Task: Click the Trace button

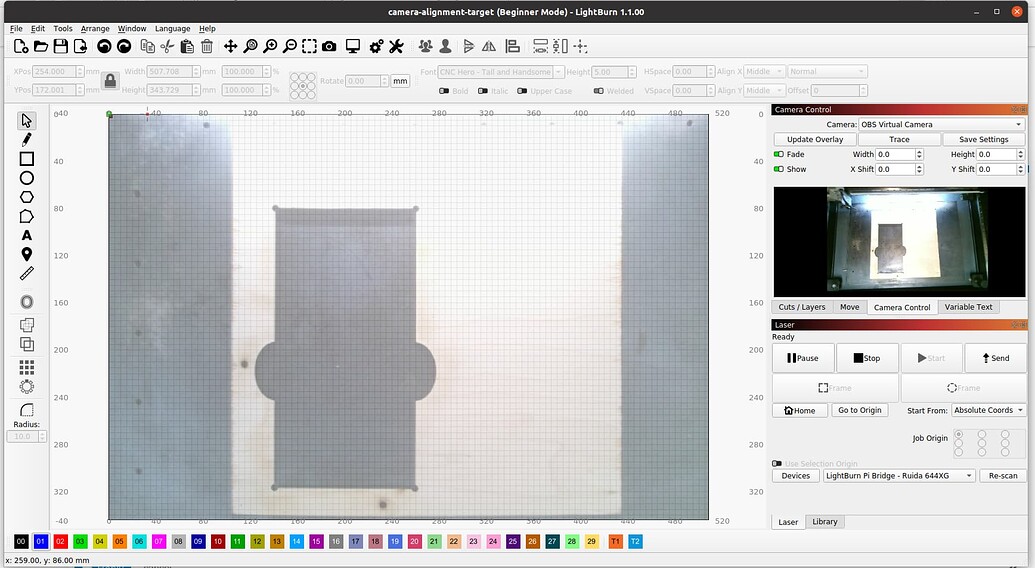Action: pyautogui.click(x=899, y=139)
